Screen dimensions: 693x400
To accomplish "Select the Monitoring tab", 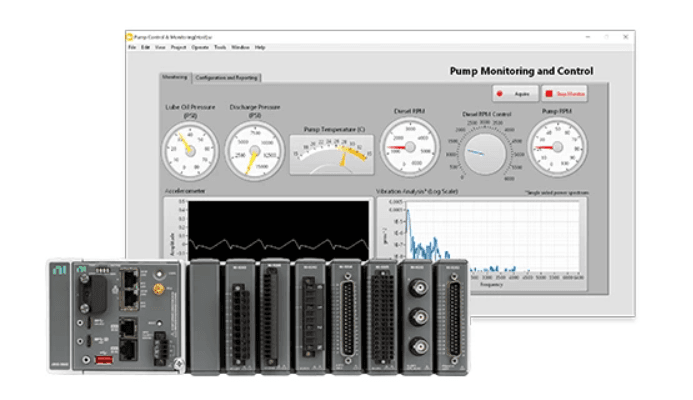I will pos(174,77).
